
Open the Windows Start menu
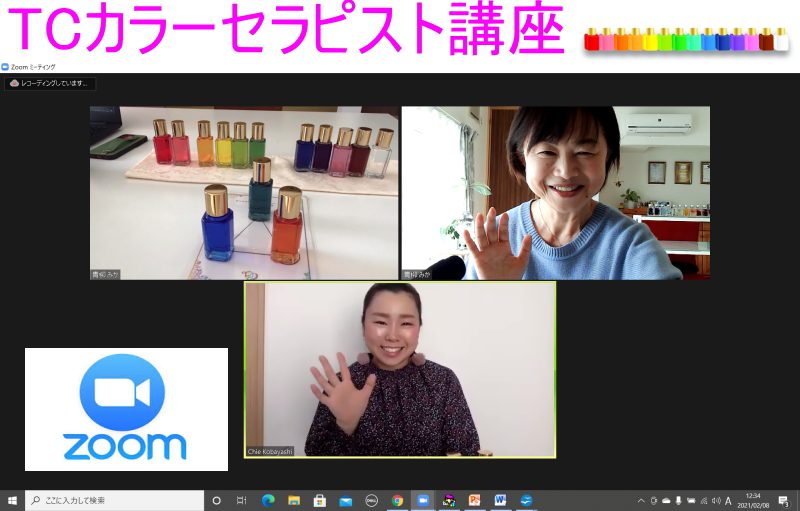coord(12,500)
